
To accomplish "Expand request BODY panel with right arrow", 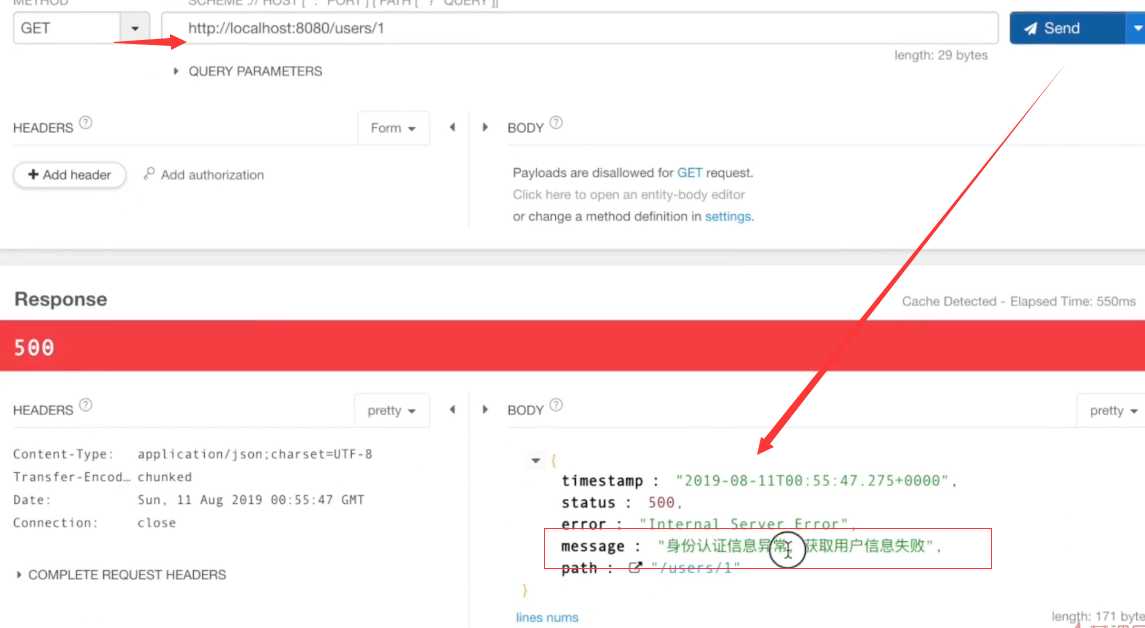I will click(x=485, y=127).
